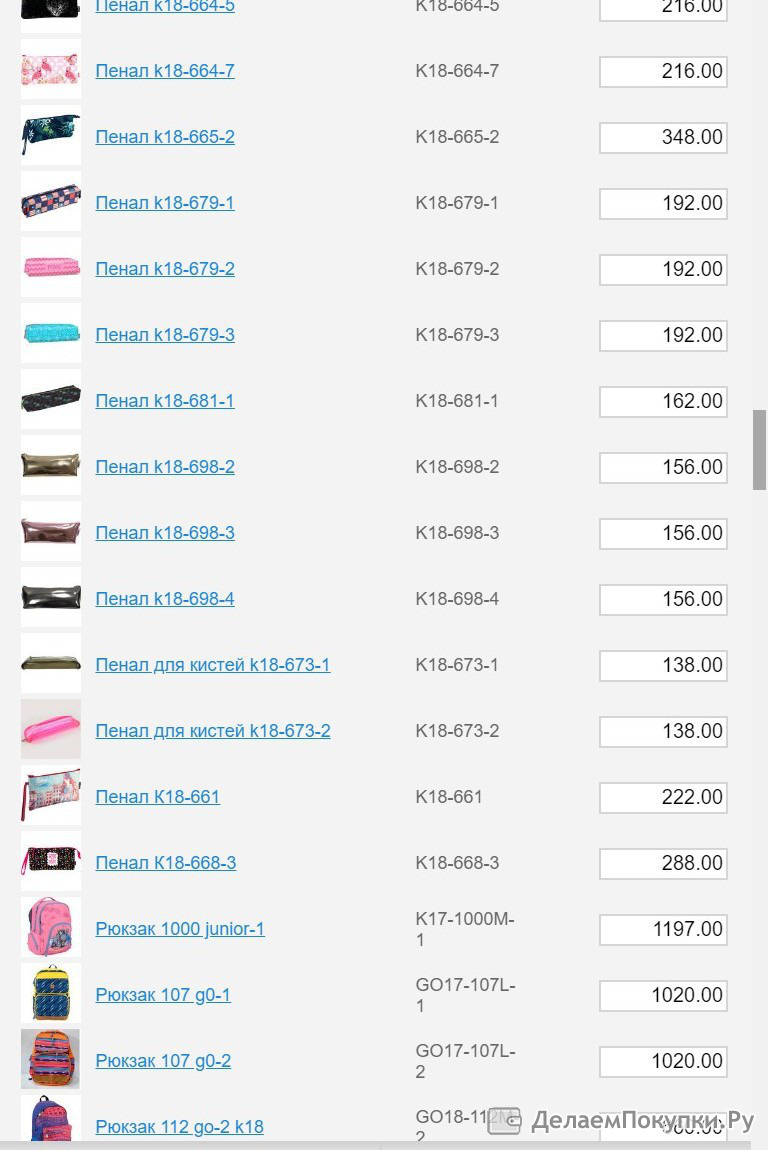This screenshot has height=1150, width=768.
Task: Click the price field showing 348.00
Action: (663, 138)
